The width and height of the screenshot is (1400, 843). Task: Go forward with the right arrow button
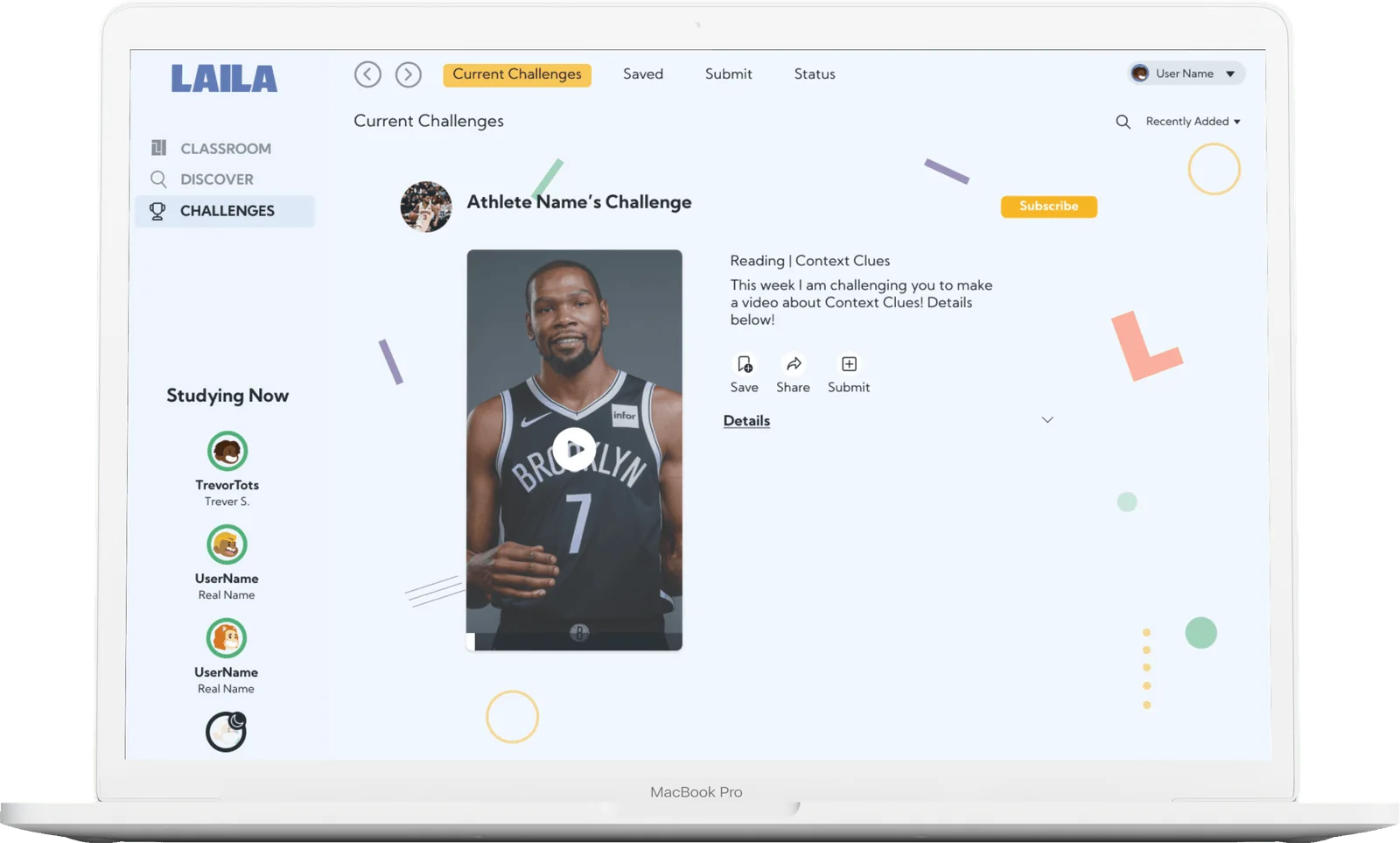coord(408,74)
